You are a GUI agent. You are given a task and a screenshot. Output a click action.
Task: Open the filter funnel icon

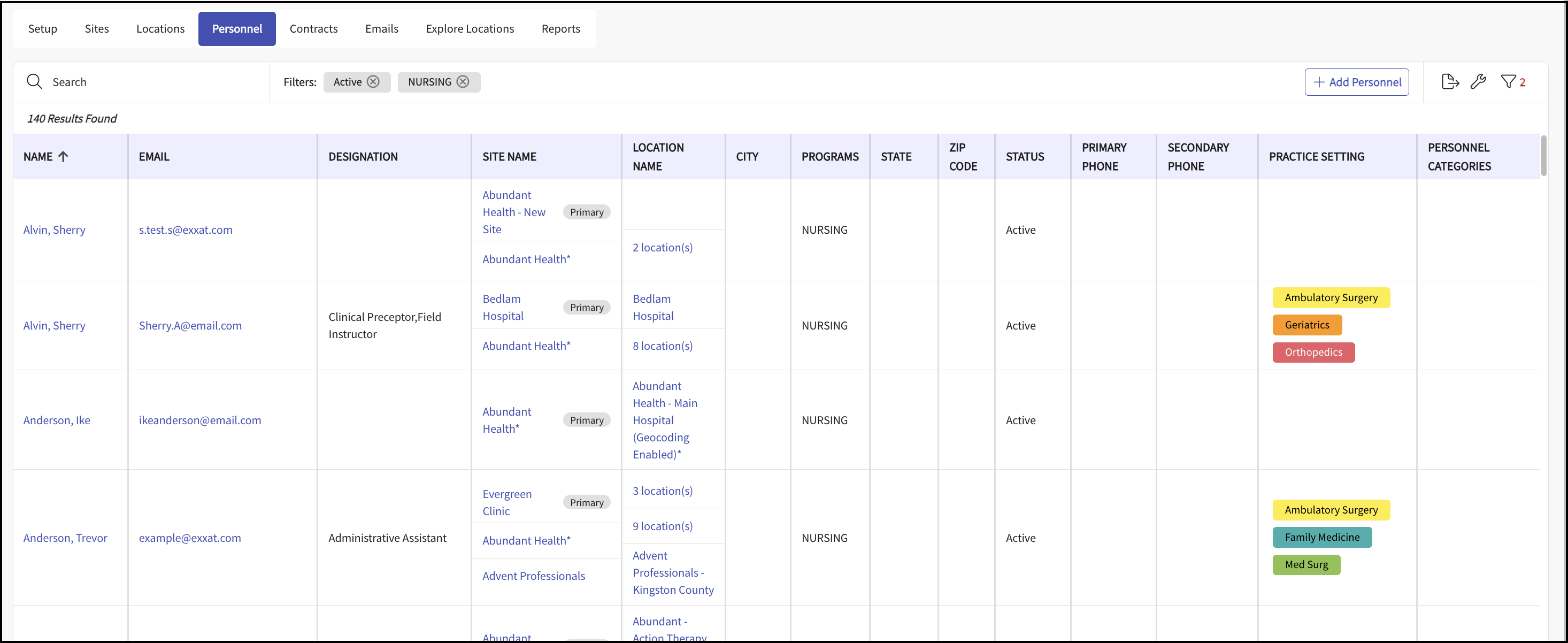point(1508,82)
